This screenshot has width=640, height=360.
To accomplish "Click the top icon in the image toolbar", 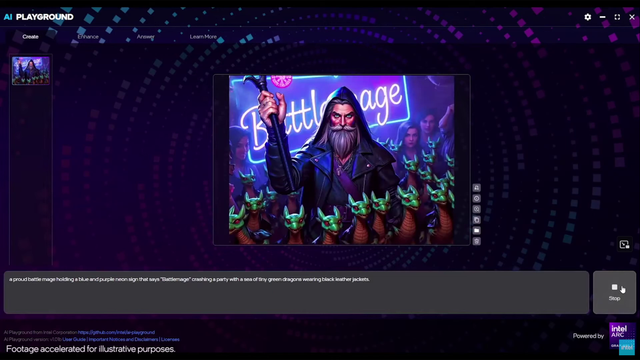I will point(476,188).
